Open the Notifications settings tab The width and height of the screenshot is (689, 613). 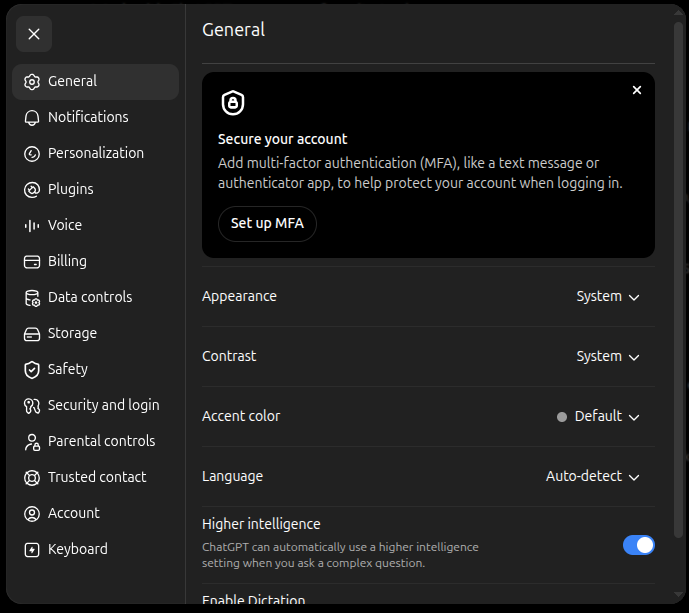click(x=95, y=117)
